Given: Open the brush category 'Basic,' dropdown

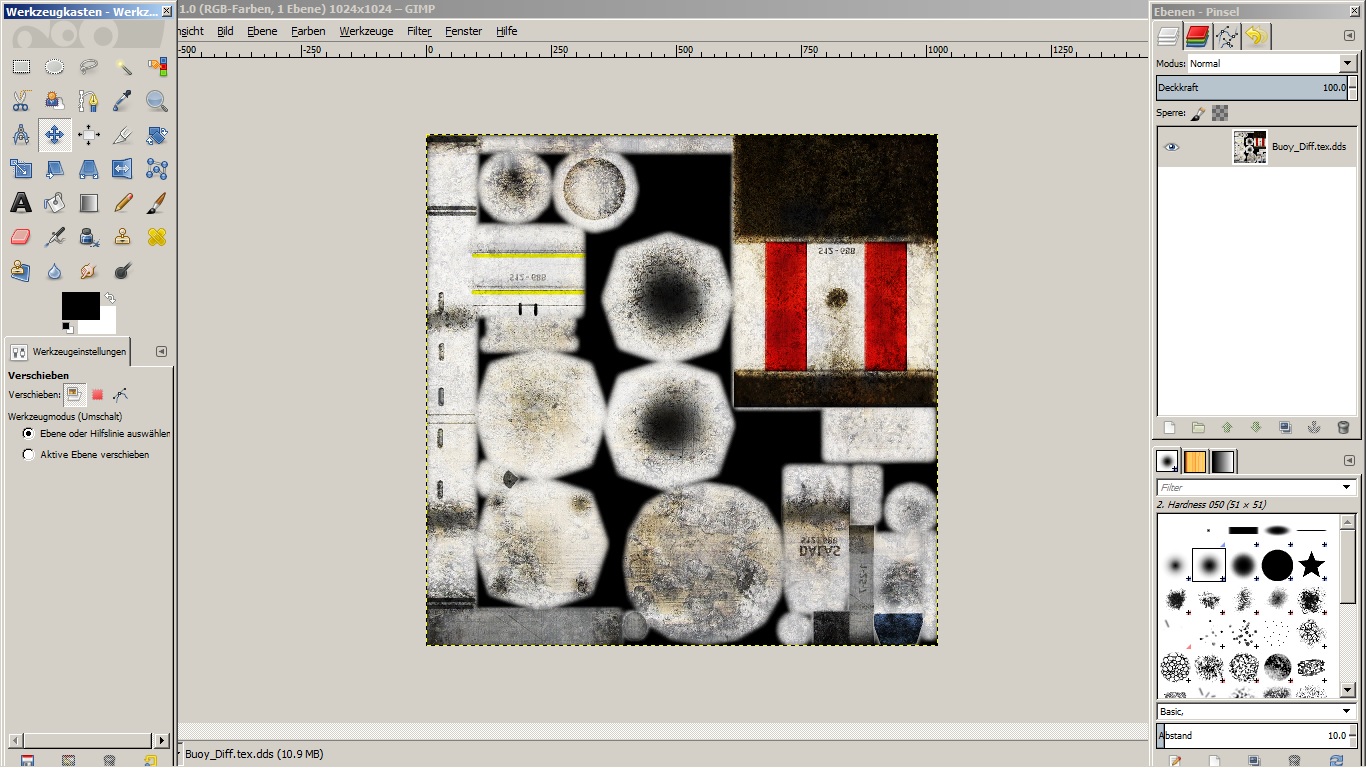Looking at the screenshot, I should (1346, 711).
